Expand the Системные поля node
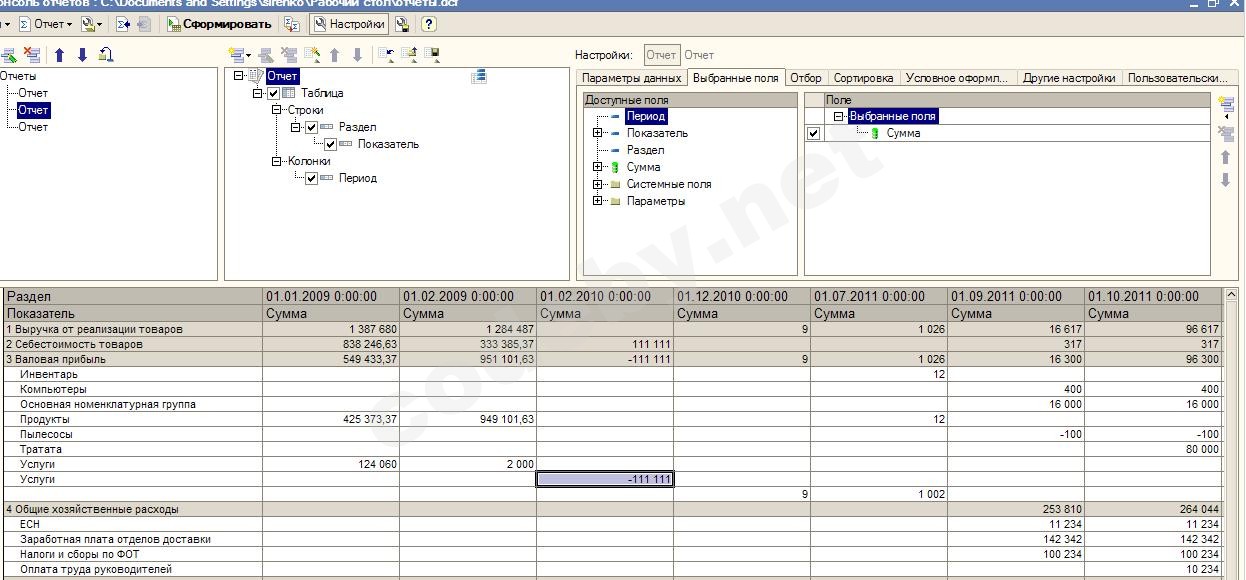This screenshot has height=580, width=1246. pyautogui.click(x=597, y=184)
